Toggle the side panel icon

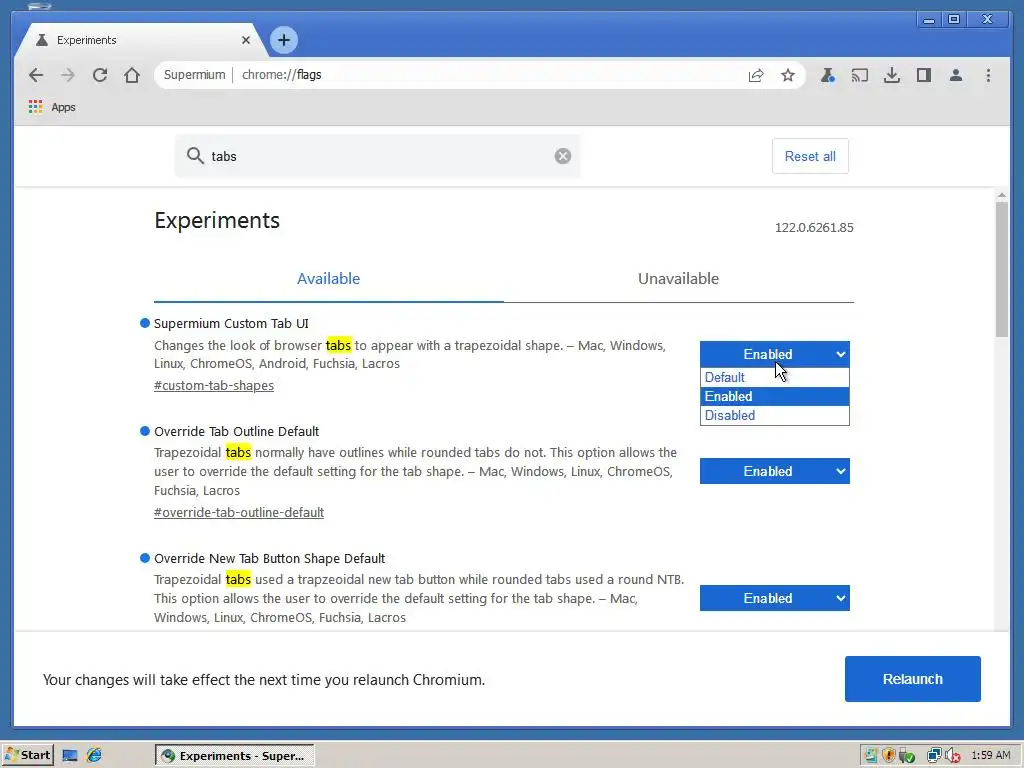923,75
